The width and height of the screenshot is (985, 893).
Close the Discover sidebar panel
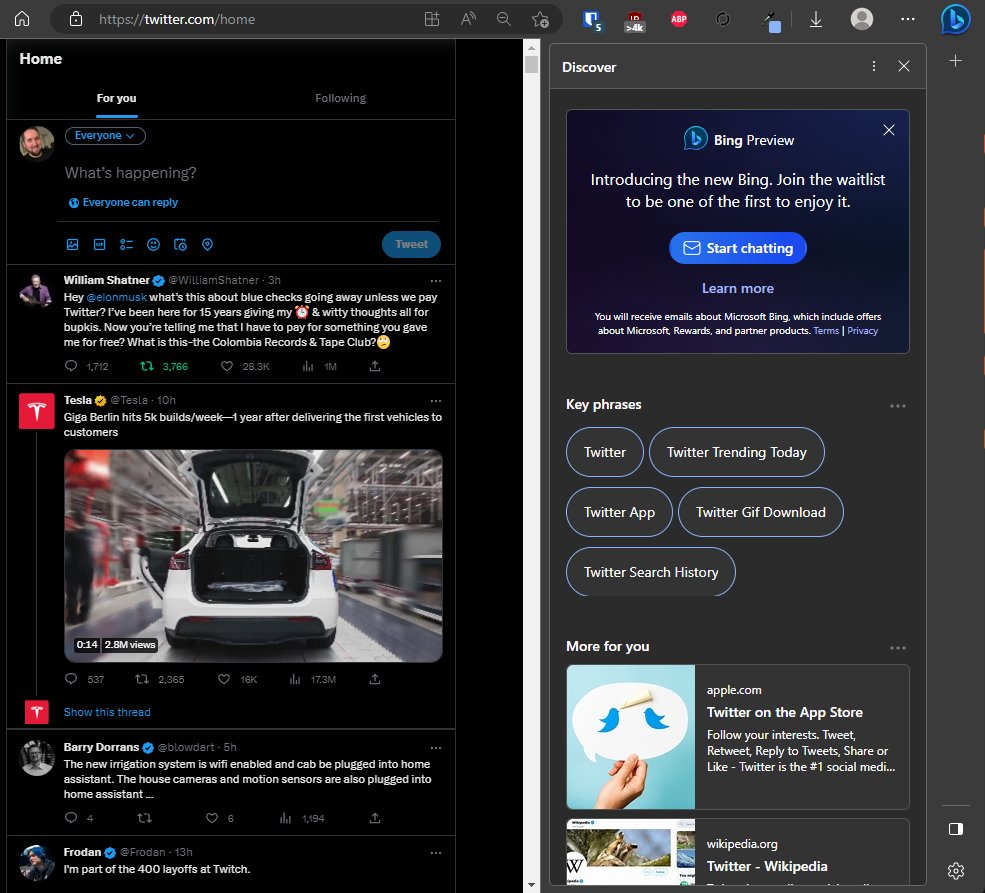click(x=904, y=66)
